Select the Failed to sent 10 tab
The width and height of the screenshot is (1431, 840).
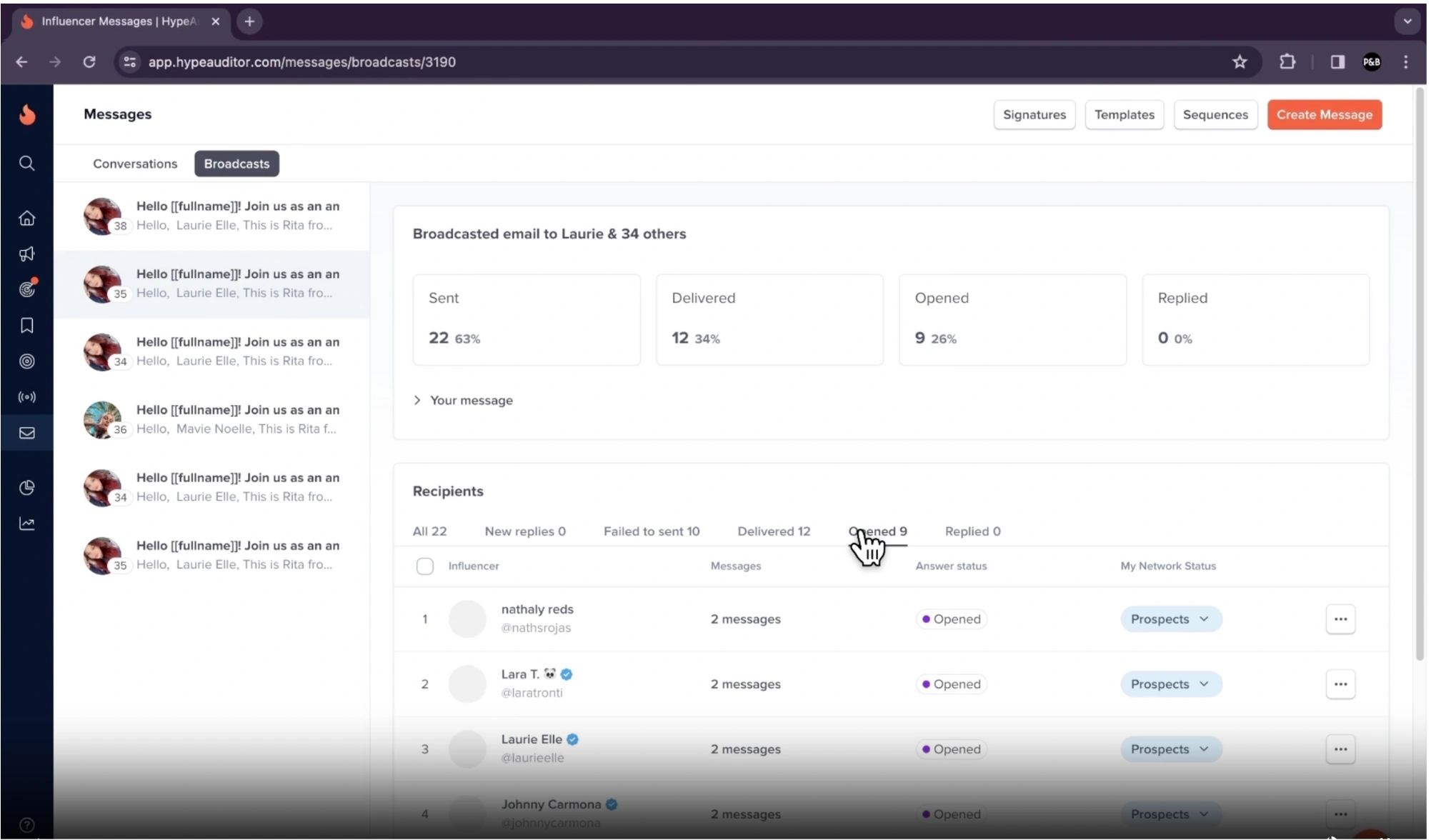(651, 531)
